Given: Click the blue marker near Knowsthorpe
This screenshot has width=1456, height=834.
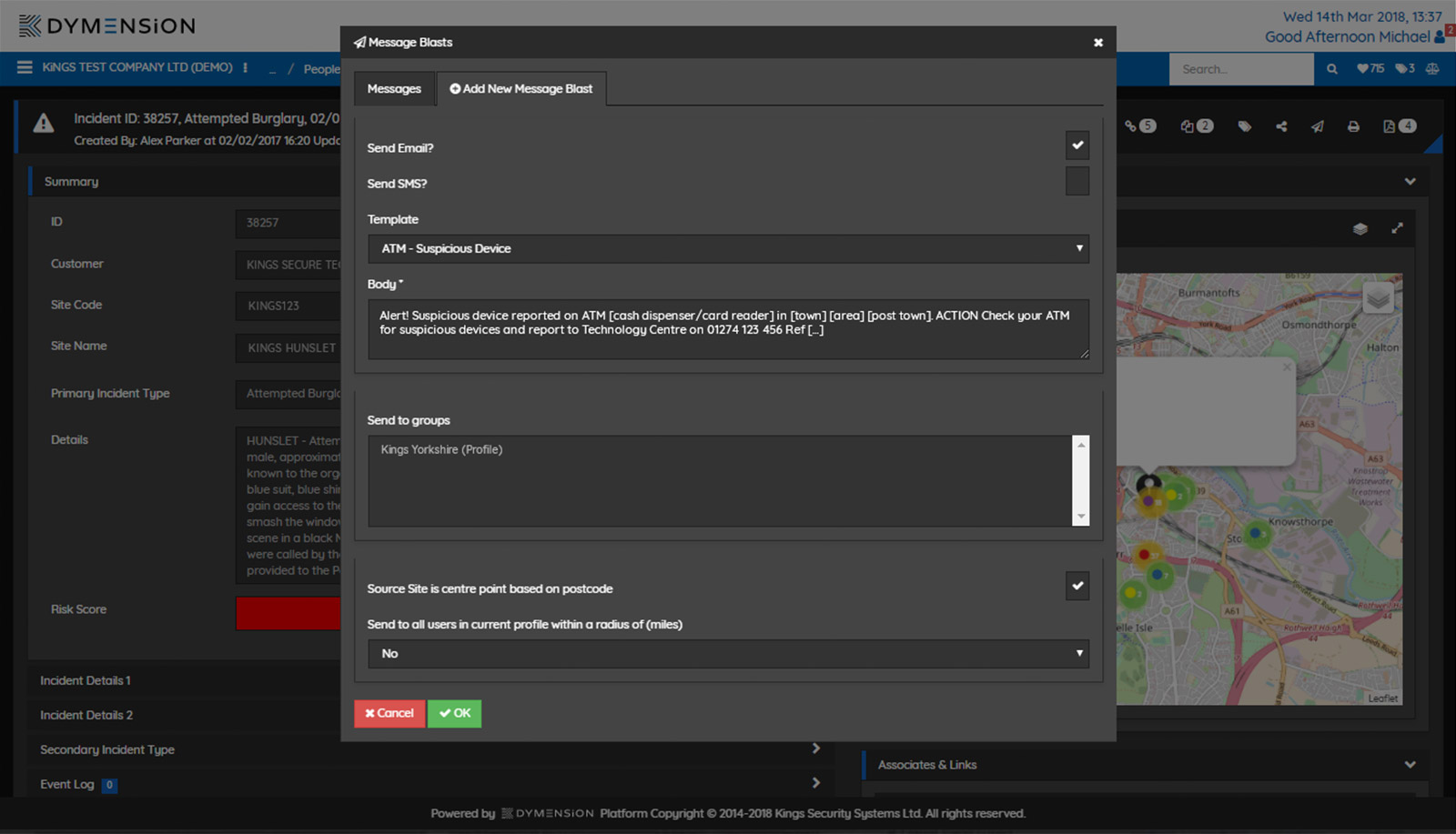Looking at the screenshot, I should (1257, 533).
